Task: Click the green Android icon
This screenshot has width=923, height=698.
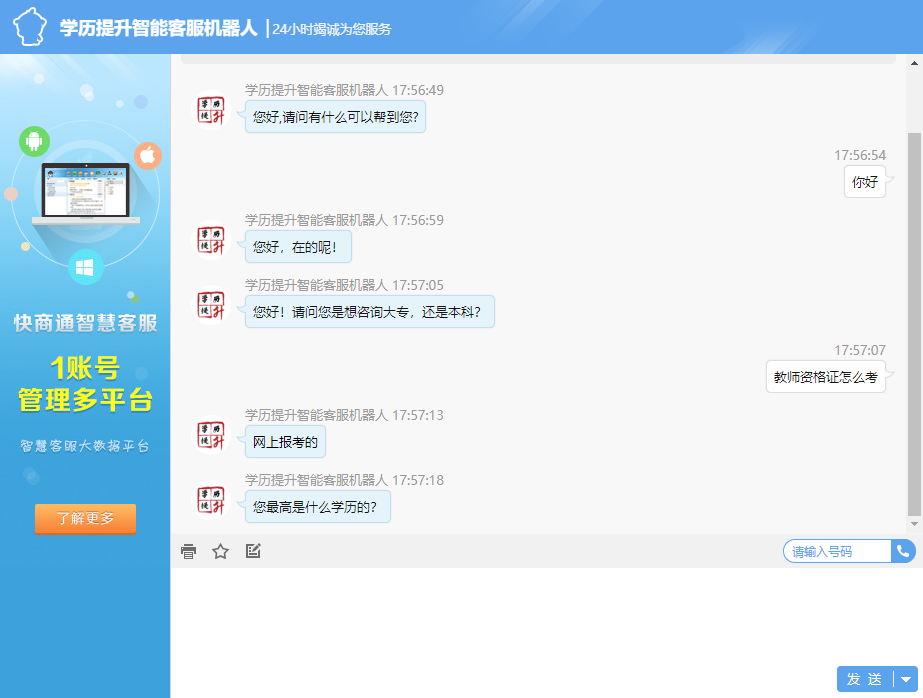Action: [x=34, y=141]
